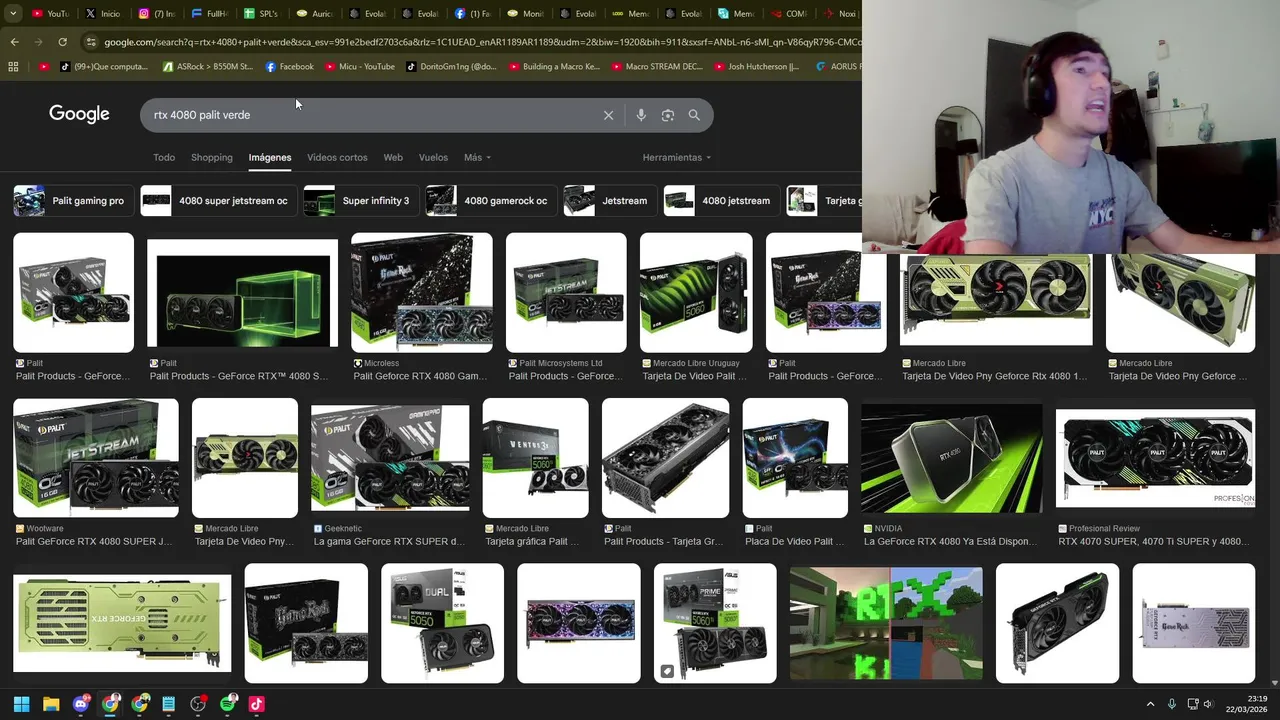Viewport: 1280px width, 720px height.
Task: Select the Videos cortos tab
Action: pyautogui.click(x=337, y=157)
